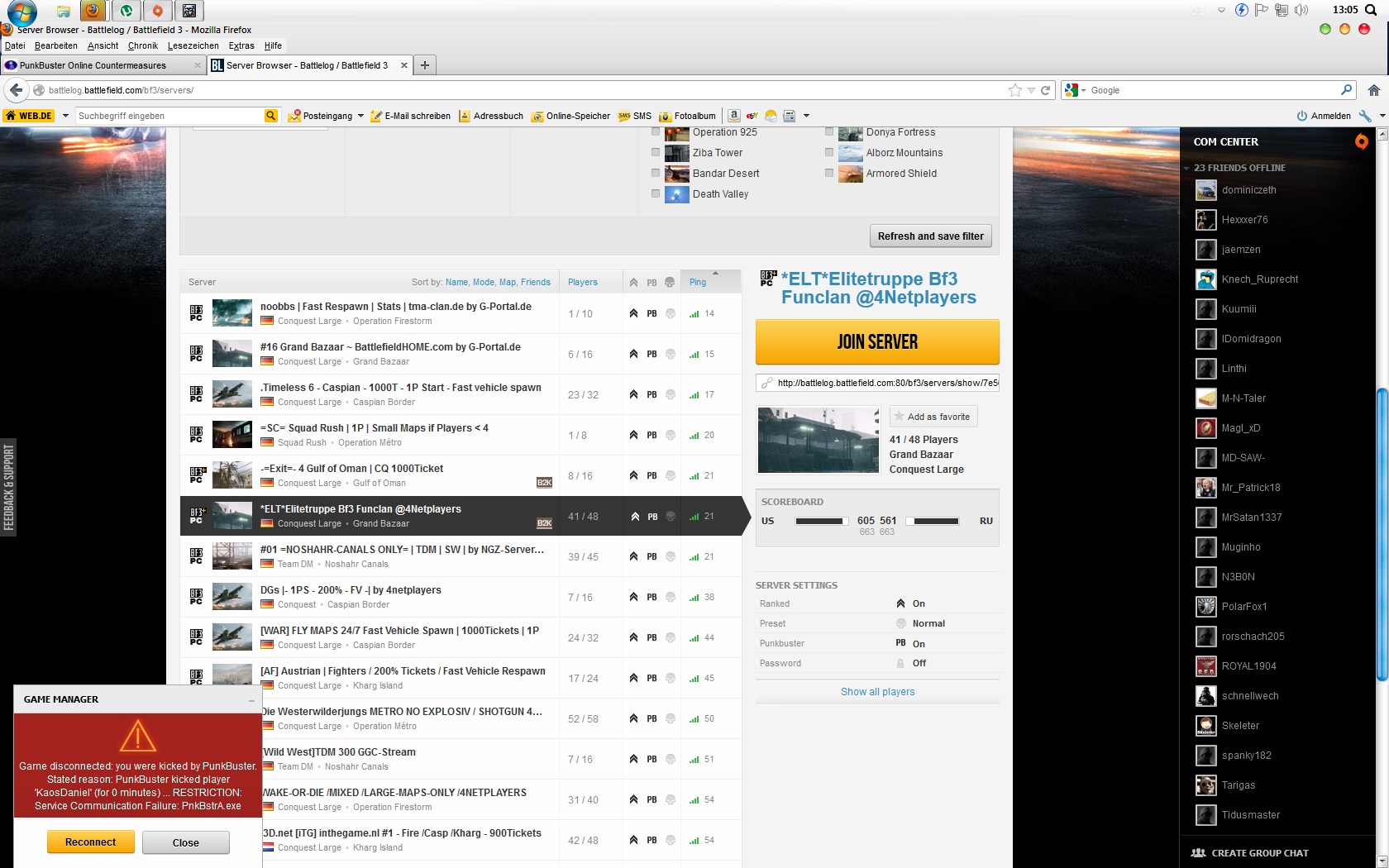Open Fotoalbum from the toolbar
This screenshot has width=1389, height=868.
point(687,116)
